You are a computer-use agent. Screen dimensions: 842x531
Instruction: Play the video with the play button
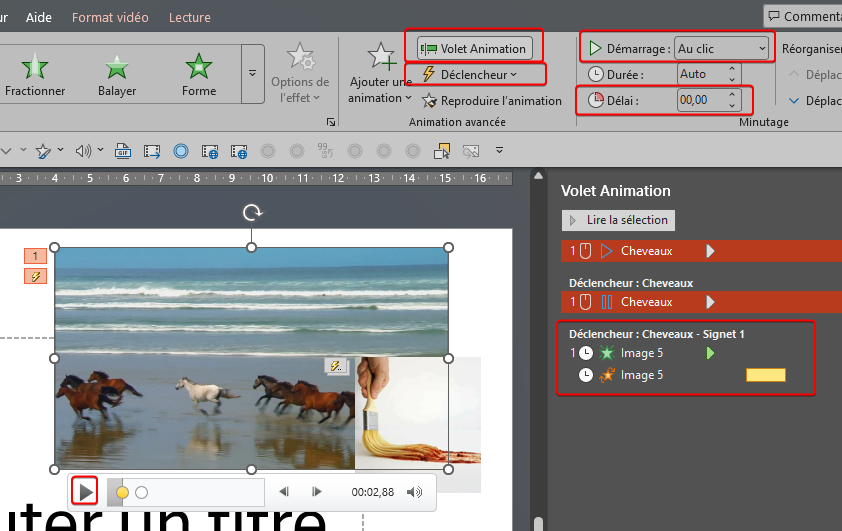85,492
